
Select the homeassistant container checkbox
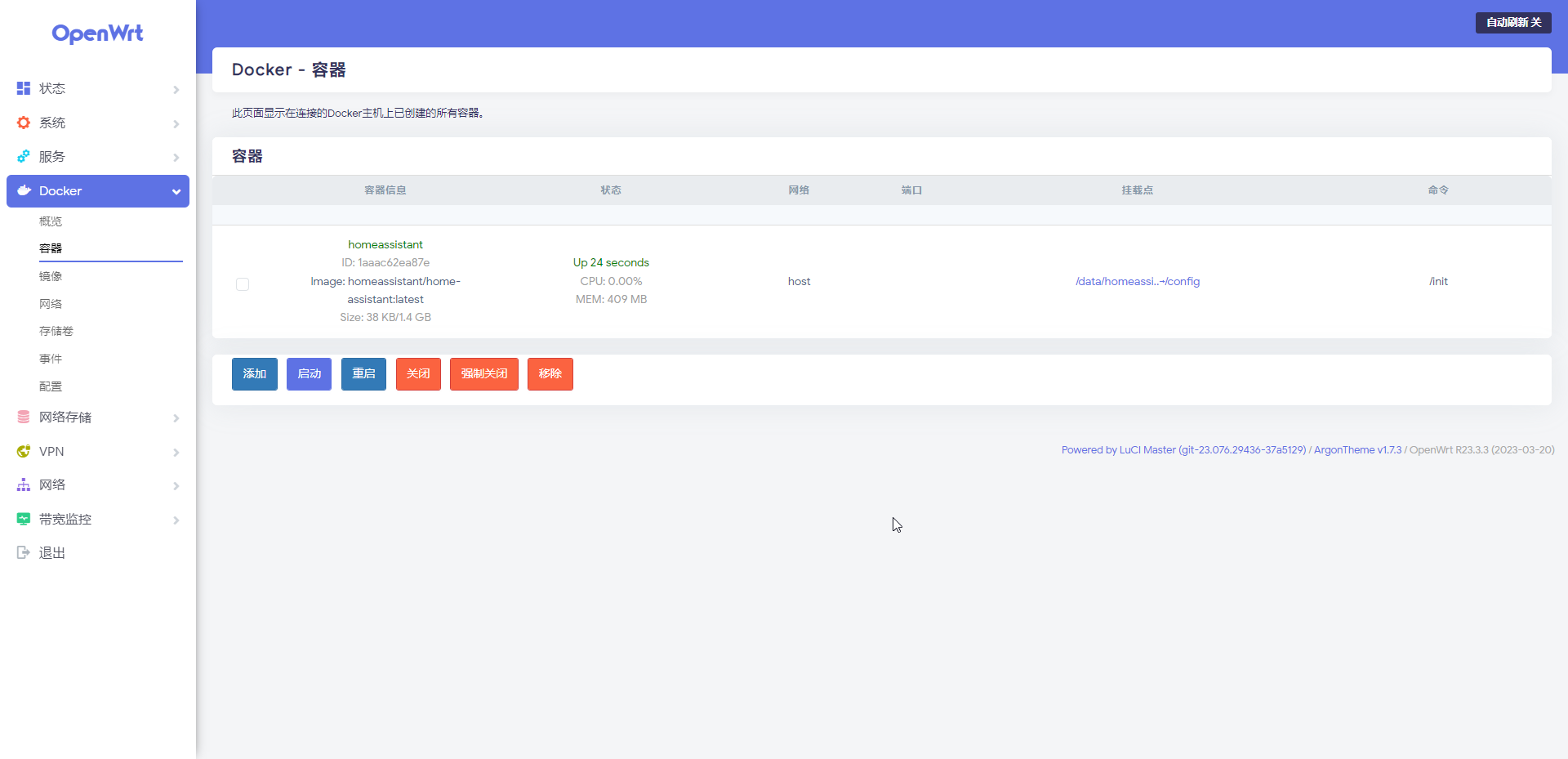pyautogui.click(x=242, y=284)
